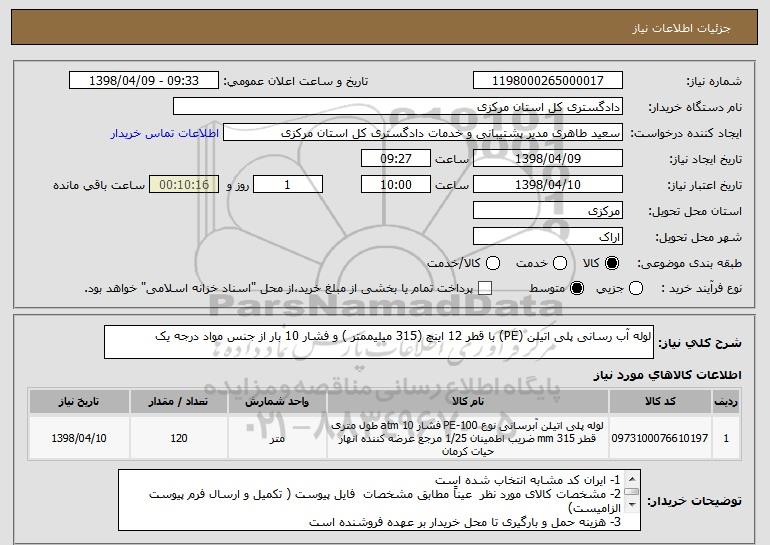Click the delivery province field مرکزی

click(548, 211)
